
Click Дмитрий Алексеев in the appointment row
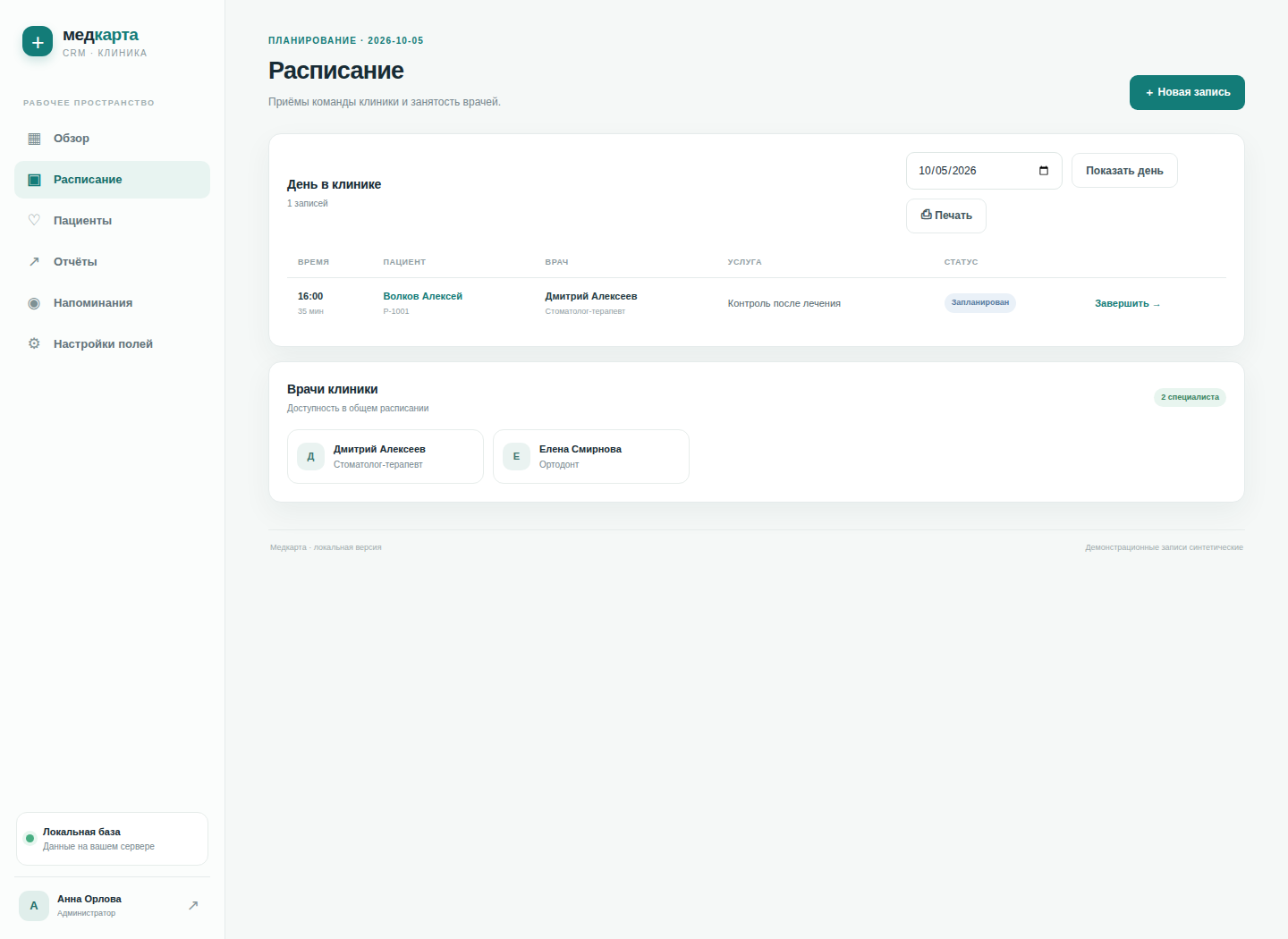[x=591, y=297]
